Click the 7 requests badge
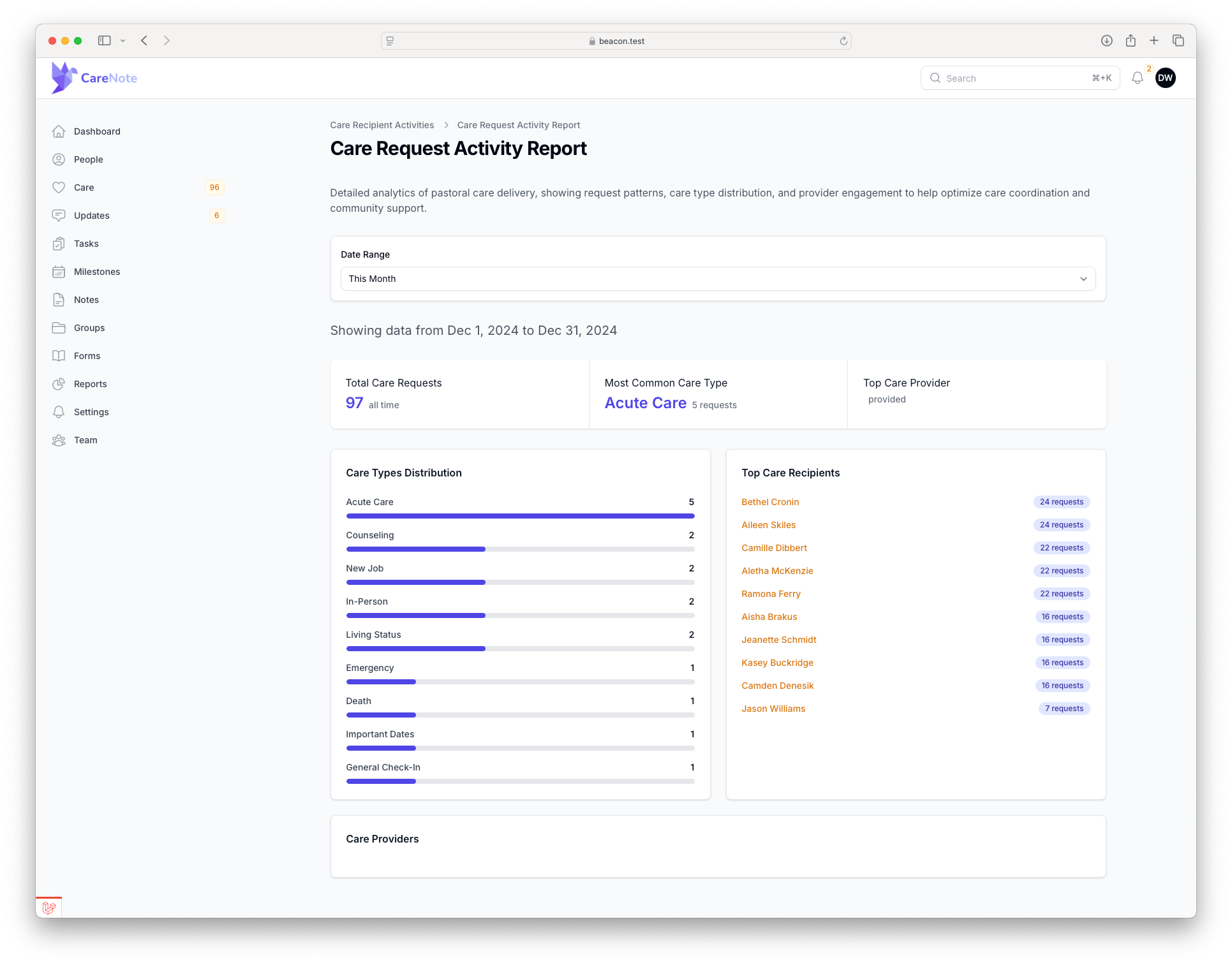Image resolution: width=1232 pixels, height=965 pixels. pyautogui.click(x=1064, y=709)
